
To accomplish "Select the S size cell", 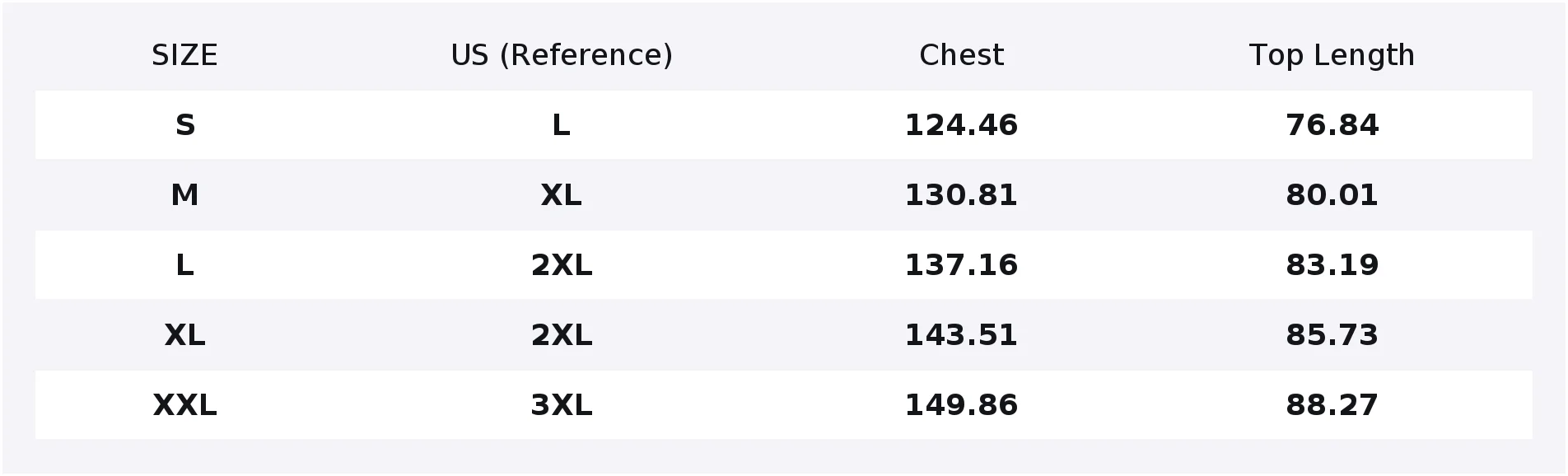I will pyautogui.click(x=184, y=125).
